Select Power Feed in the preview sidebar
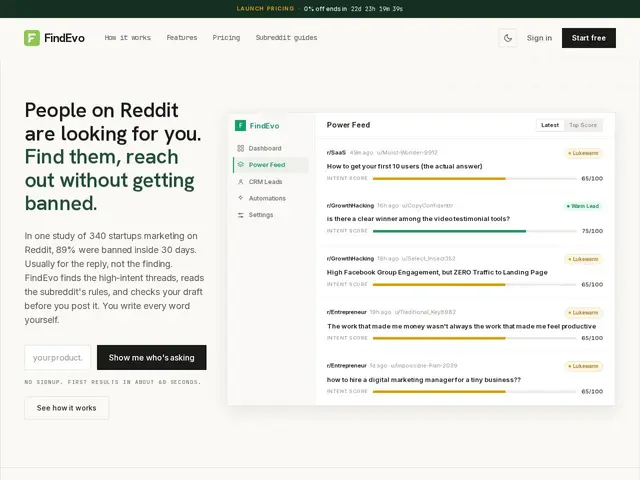 [270, 164]
